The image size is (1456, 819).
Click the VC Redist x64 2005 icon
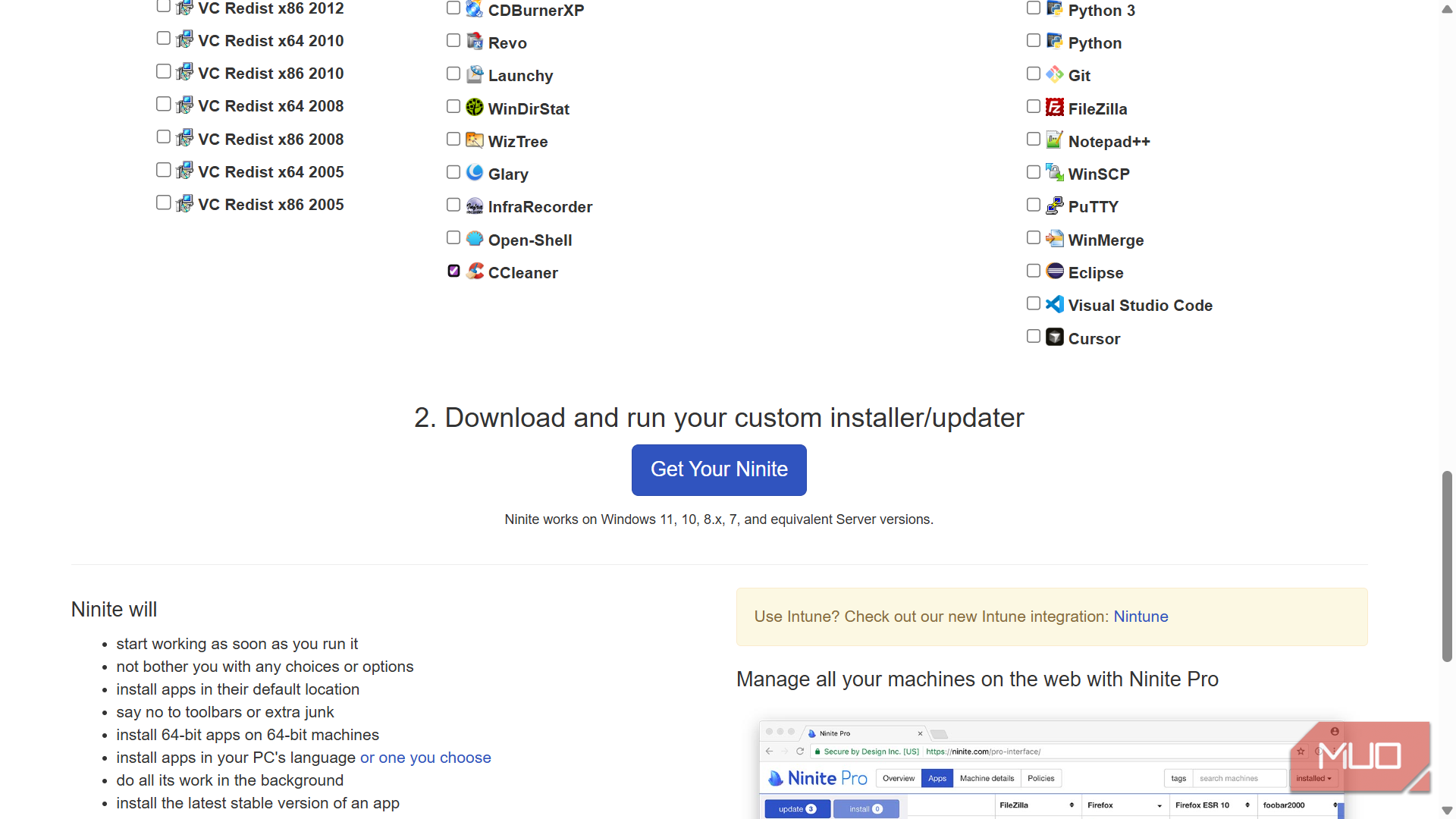(x=185, y=170)
